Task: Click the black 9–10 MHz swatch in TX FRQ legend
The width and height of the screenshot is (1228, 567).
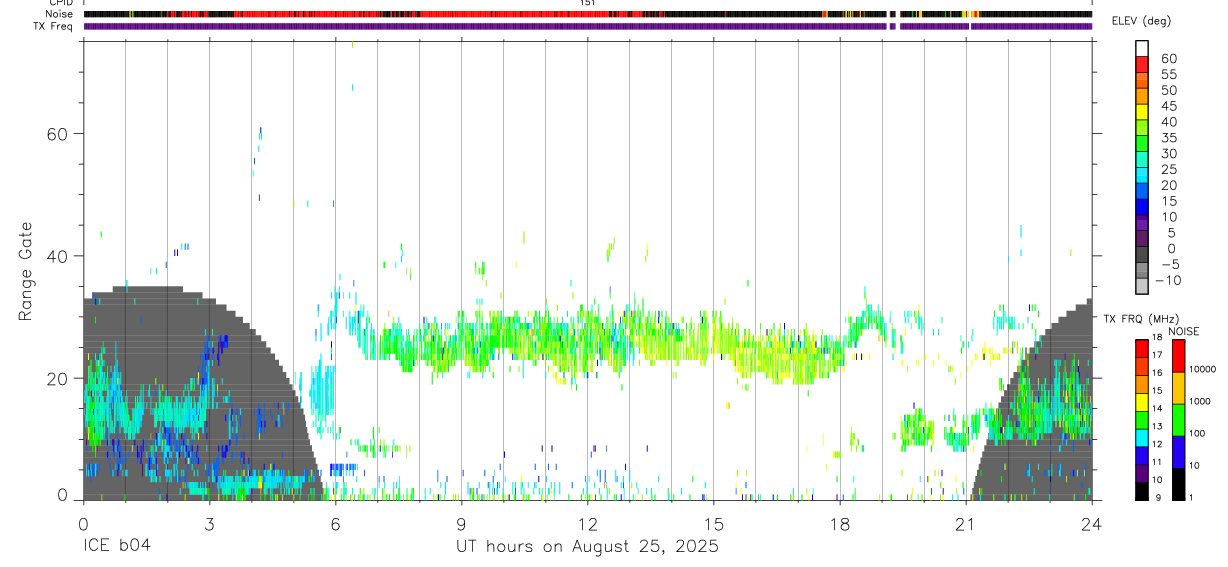Action: (x=1142, y=491)
